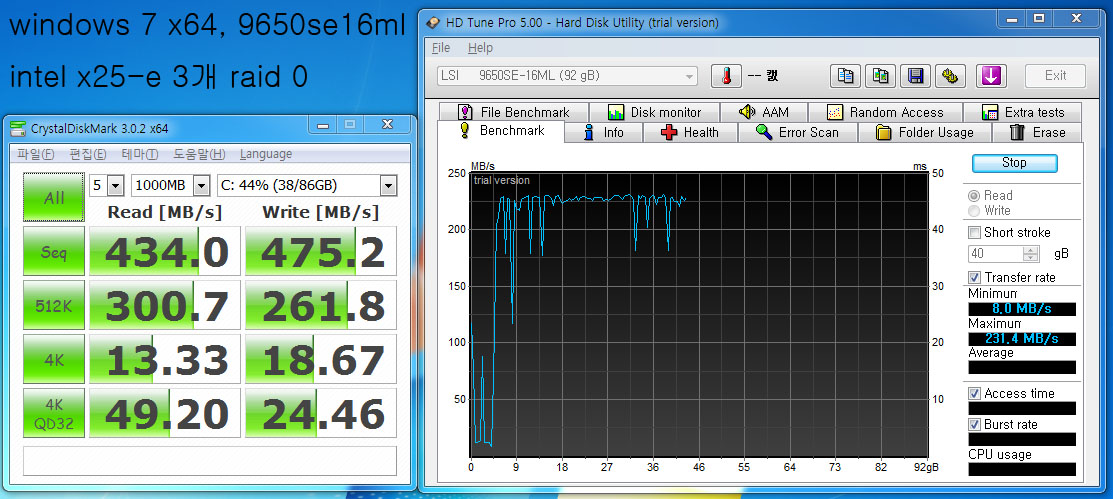
Task: Minimize the CrystalDiskMark window
Action: pos(323,125)
